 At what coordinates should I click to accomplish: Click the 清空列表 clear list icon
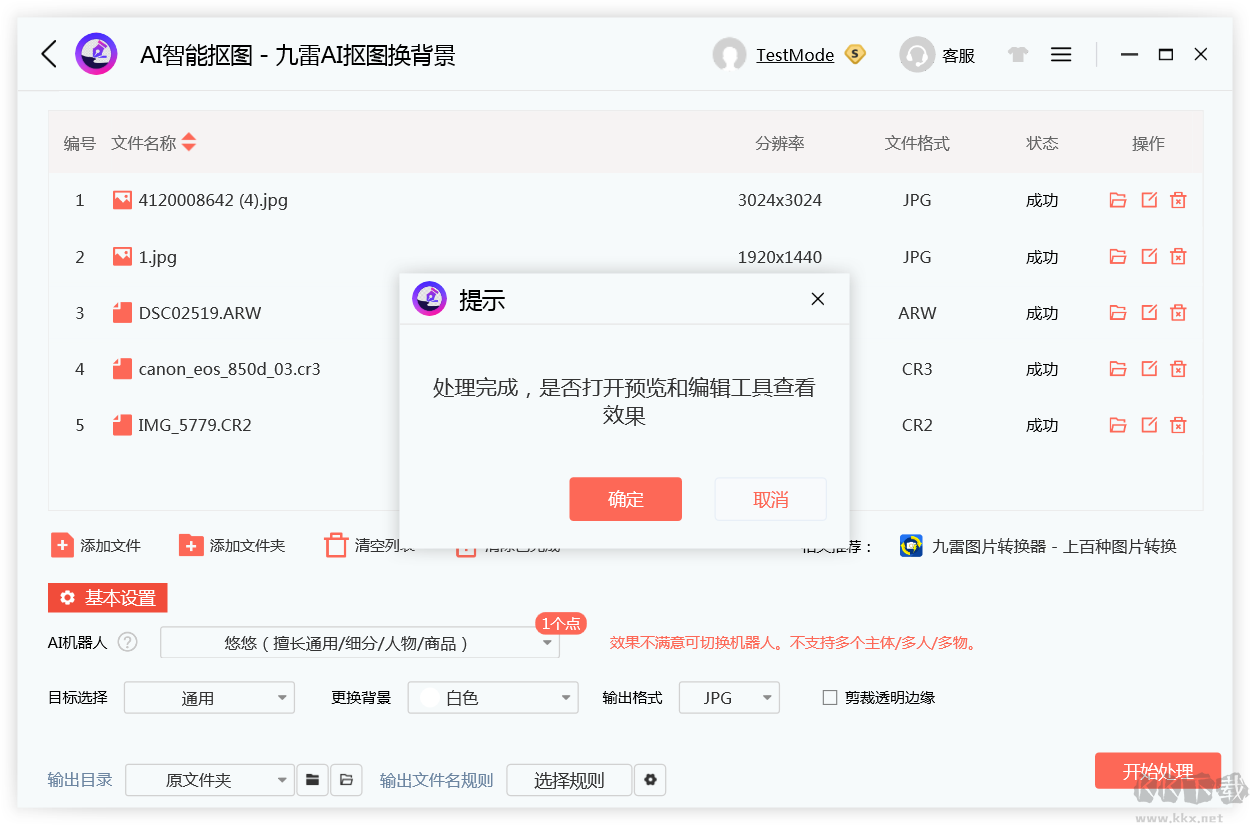click(x=337, y=545)
